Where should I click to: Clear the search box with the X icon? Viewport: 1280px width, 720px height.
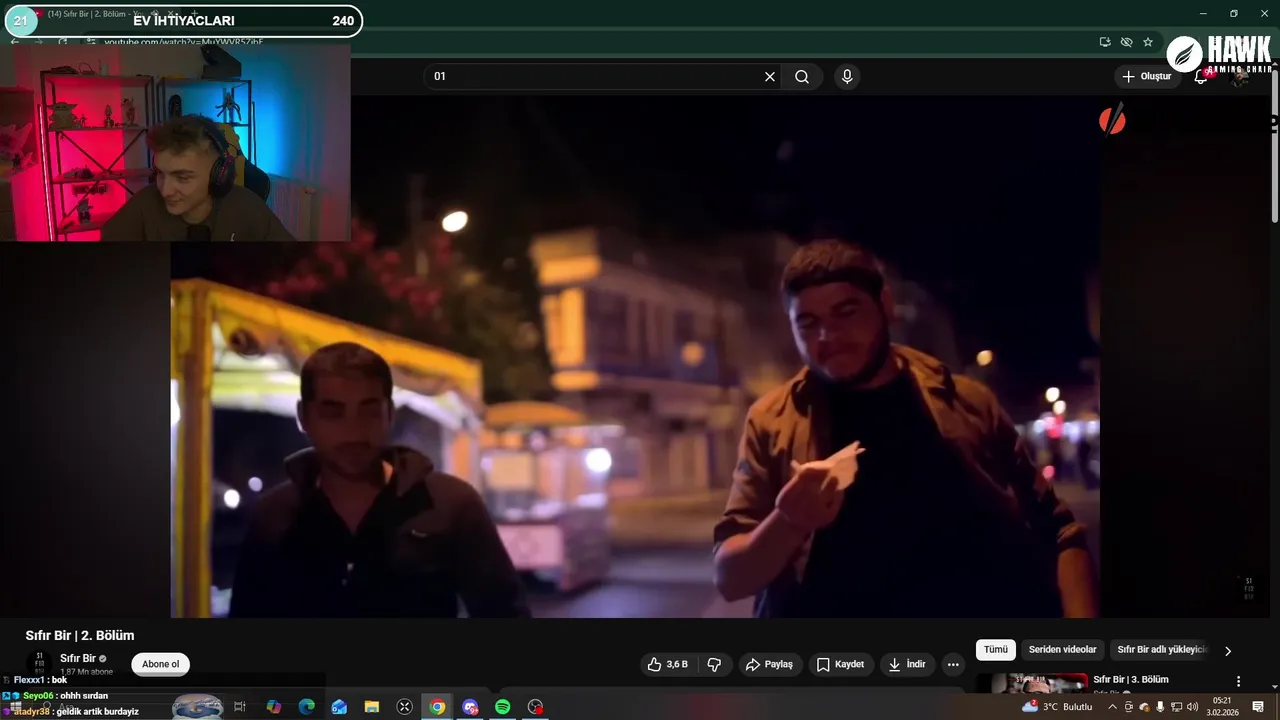click(770, 77)
